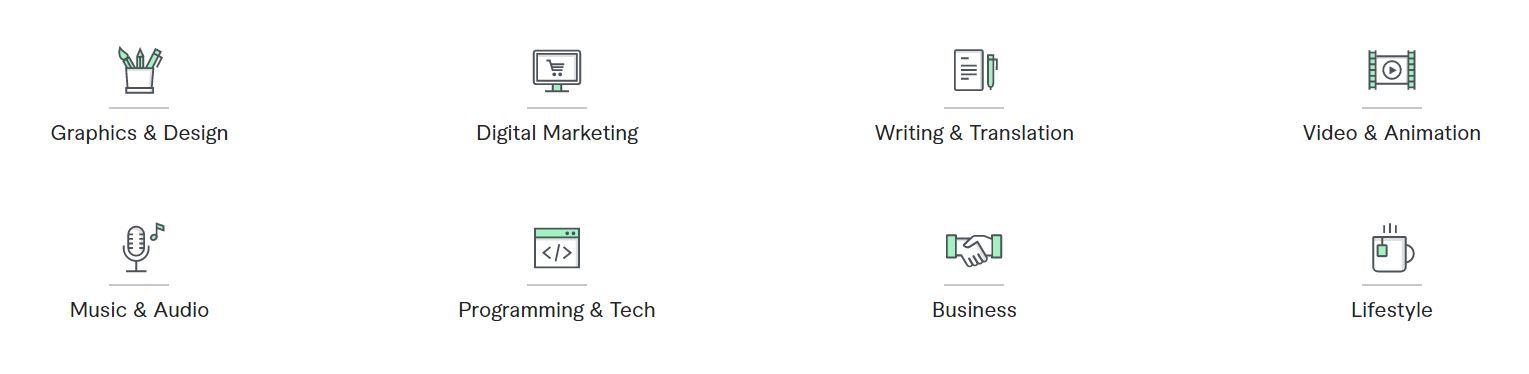1529x374 pixels.
Task: Click the divider under the film strip icon
Action: [x=1392, y=107]
